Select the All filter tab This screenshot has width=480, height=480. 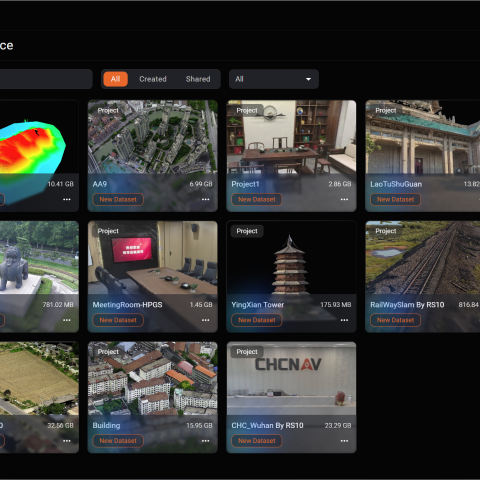point(115,79)
